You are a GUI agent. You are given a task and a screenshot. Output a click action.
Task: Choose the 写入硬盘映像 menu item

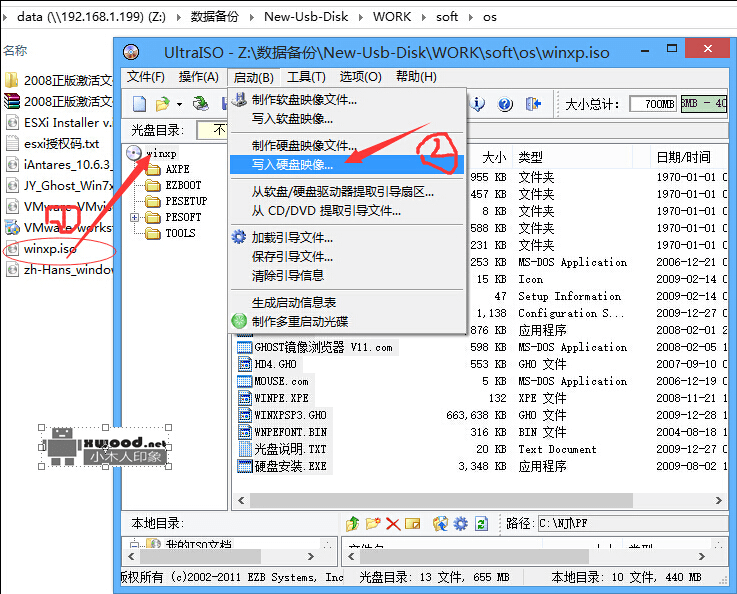tap(292, 164)
